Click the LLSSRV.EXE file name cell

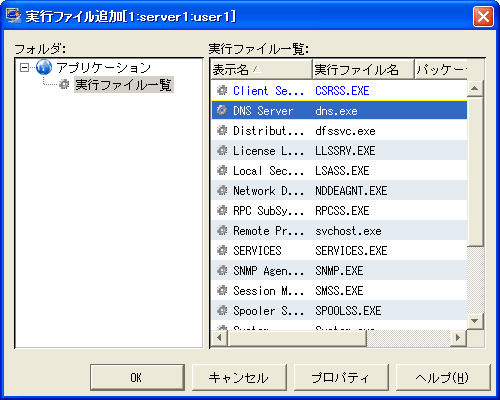[x=345, y=151]
